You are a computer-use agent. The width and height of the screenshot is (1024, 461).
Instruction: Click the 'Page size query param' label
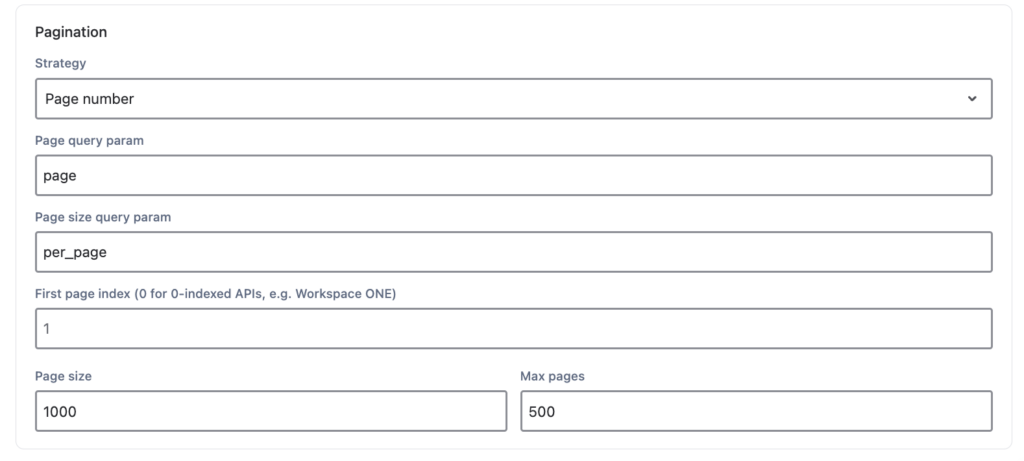(x=103, y=217)
